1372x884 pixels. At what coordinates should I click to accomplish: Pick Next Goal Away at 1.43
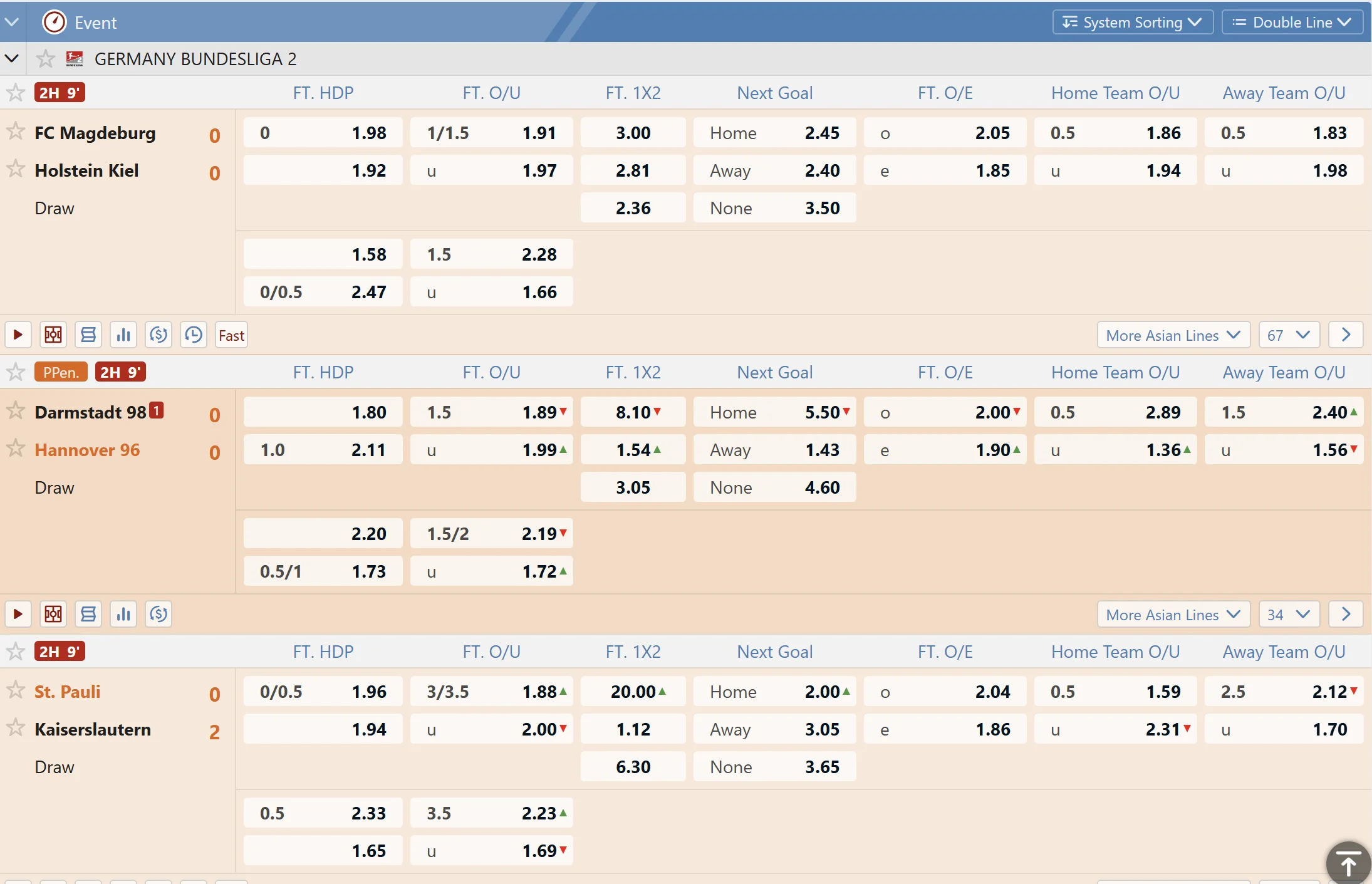[774, 450]
